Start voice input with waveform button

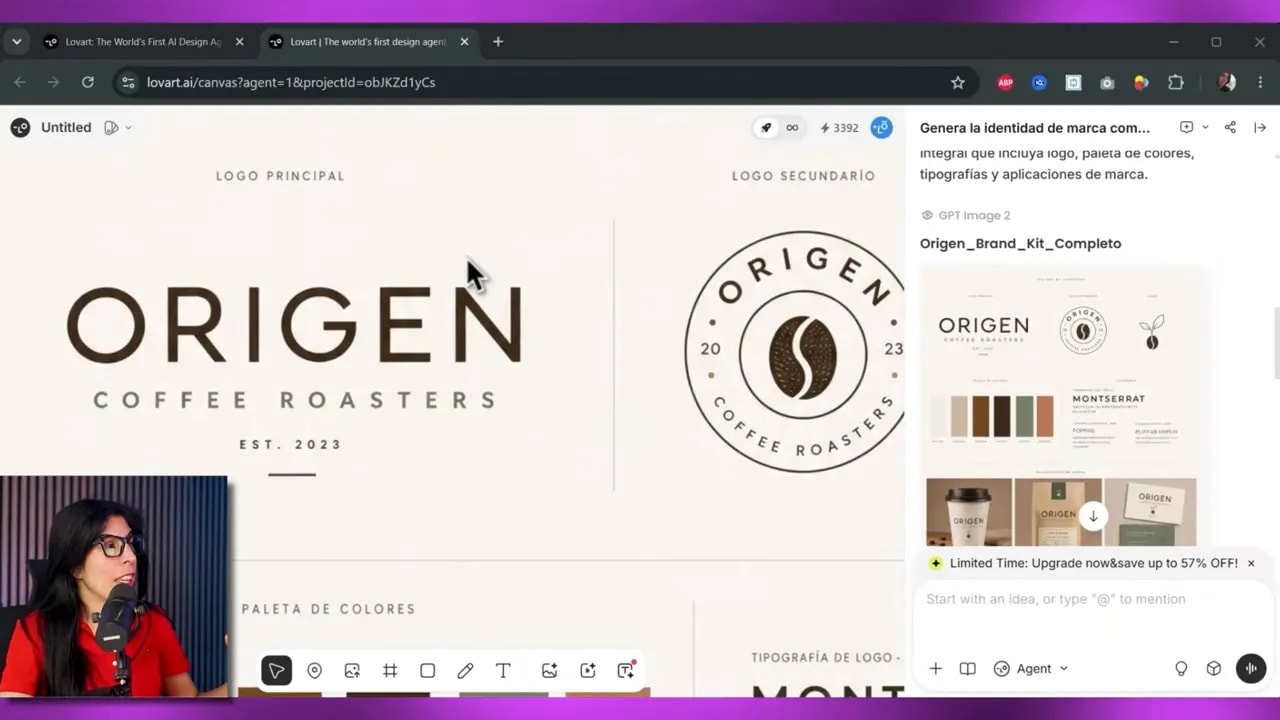(x=1251, y=669)
